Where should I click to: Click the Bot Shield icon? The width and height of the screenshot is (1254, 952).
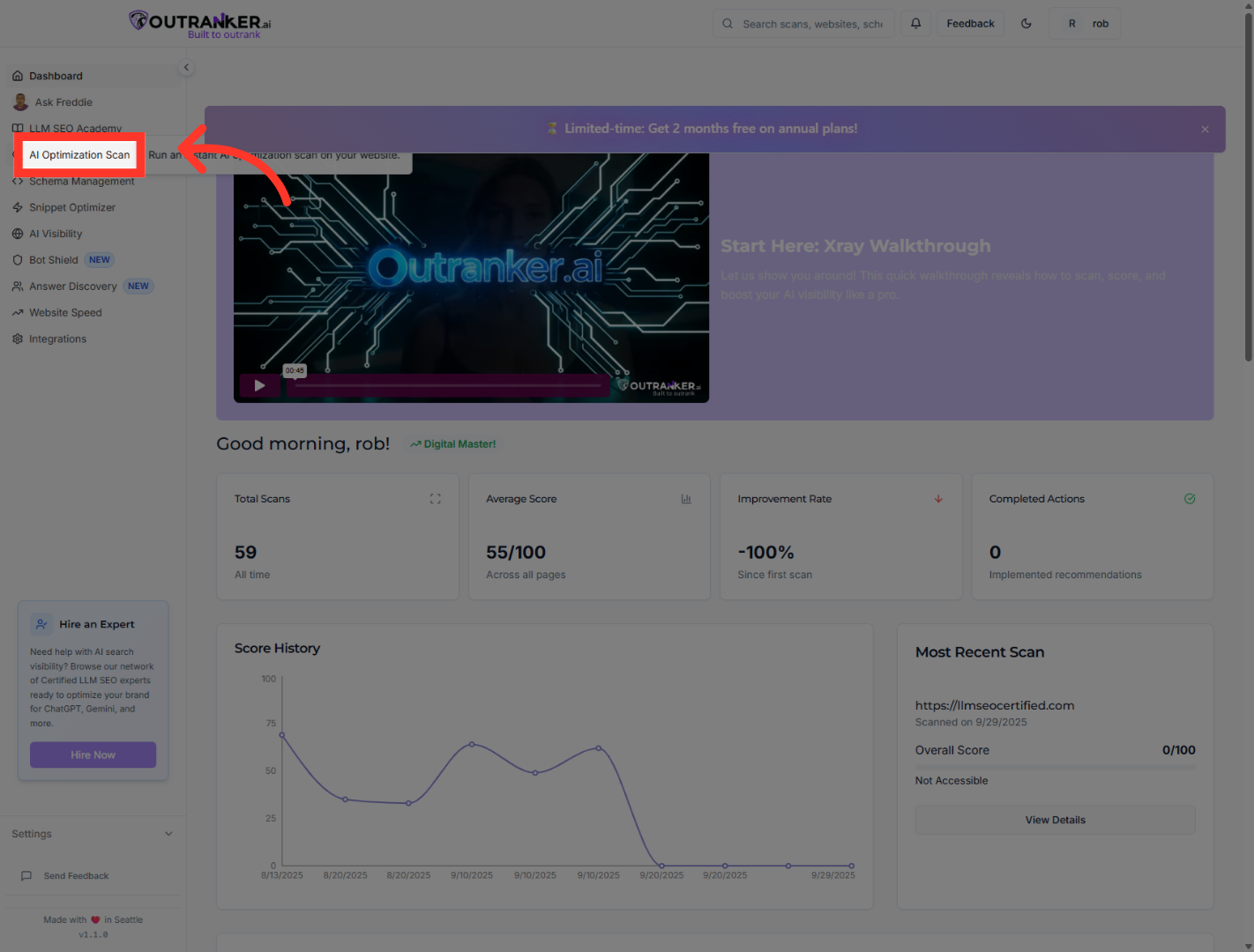[19, 259]
